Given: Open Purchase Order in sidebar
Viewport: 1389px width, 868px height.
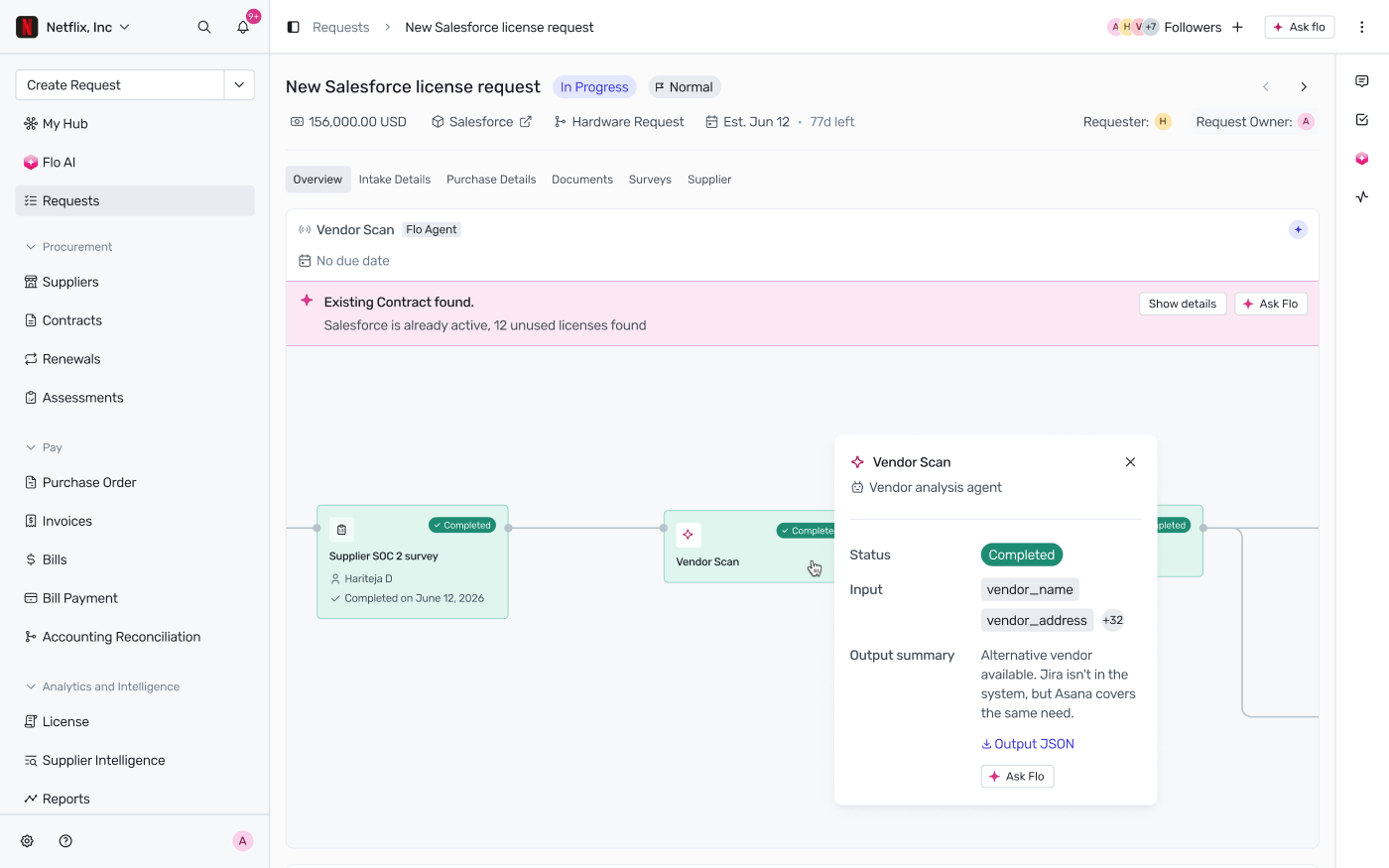Looking at the screenshot, I should click(x=135, y=483).
